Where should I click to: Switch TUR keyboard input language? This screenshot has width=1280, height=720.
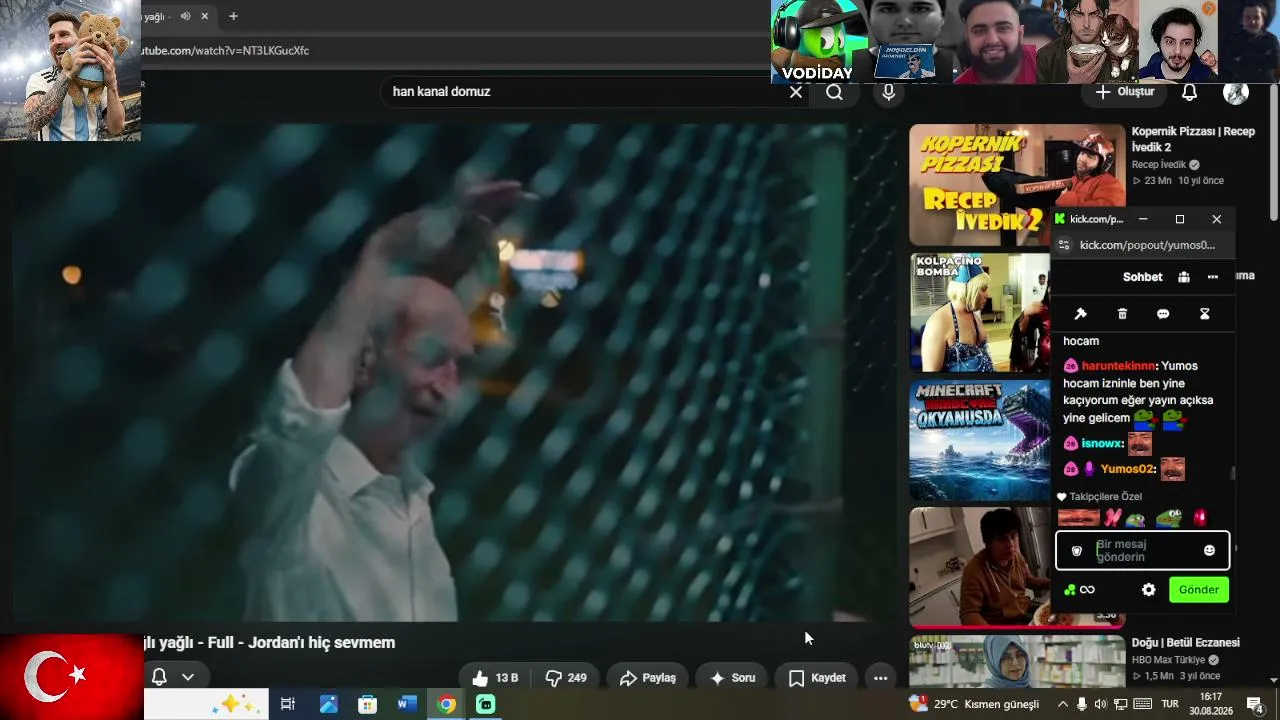[x=1170, y=704]
